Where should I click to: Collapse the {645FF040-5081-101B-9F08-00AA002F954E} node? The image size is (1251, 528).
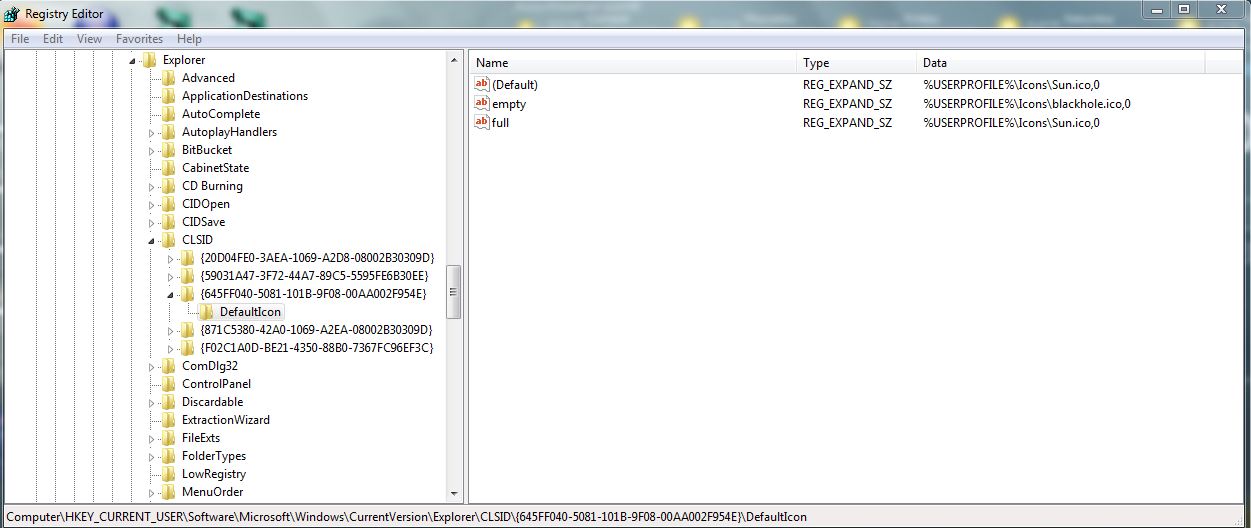tap(172, 295)
